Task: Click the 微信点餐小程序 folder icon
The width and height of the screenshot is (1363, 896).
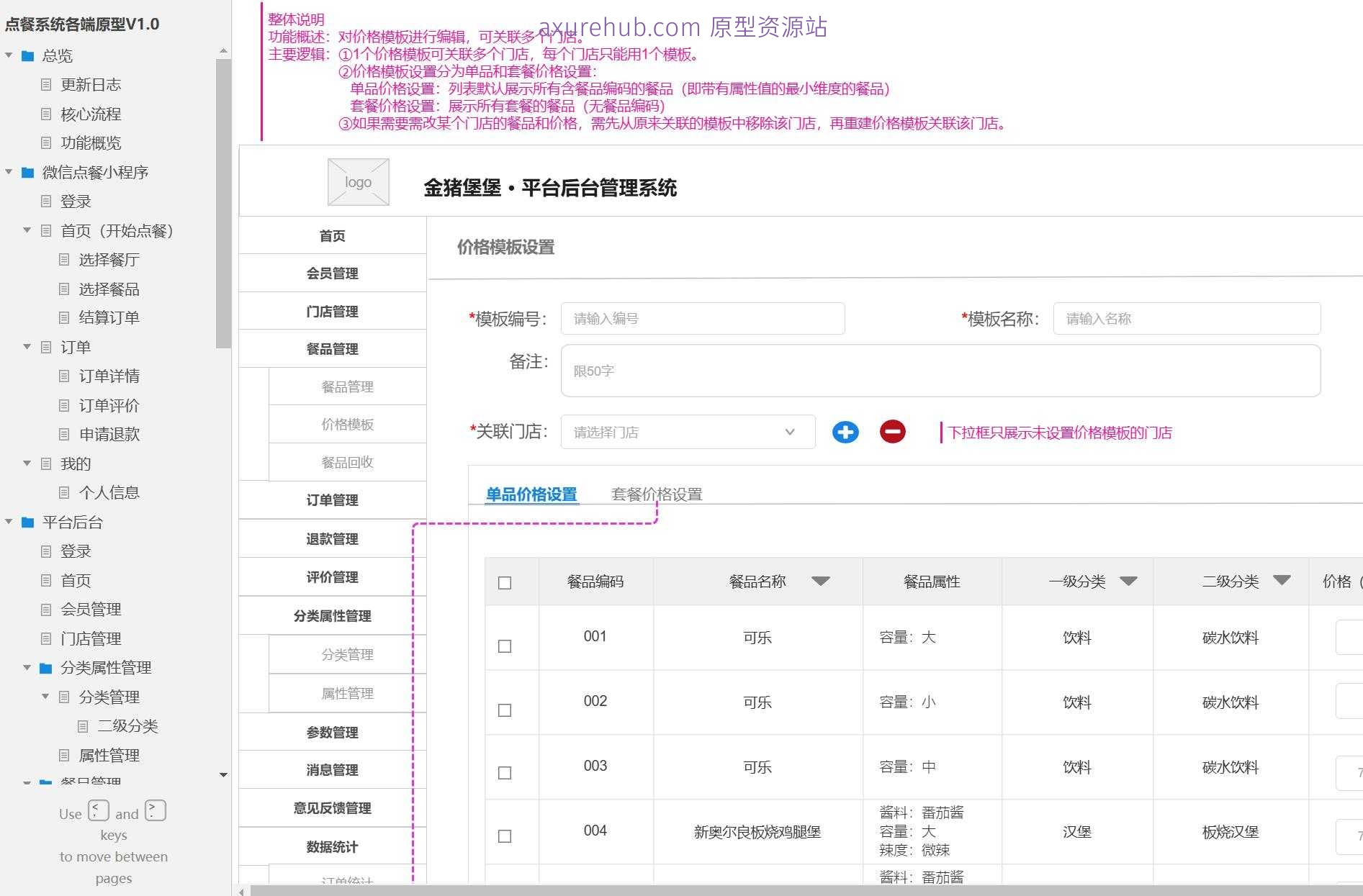Action: [x=28, y=173]
